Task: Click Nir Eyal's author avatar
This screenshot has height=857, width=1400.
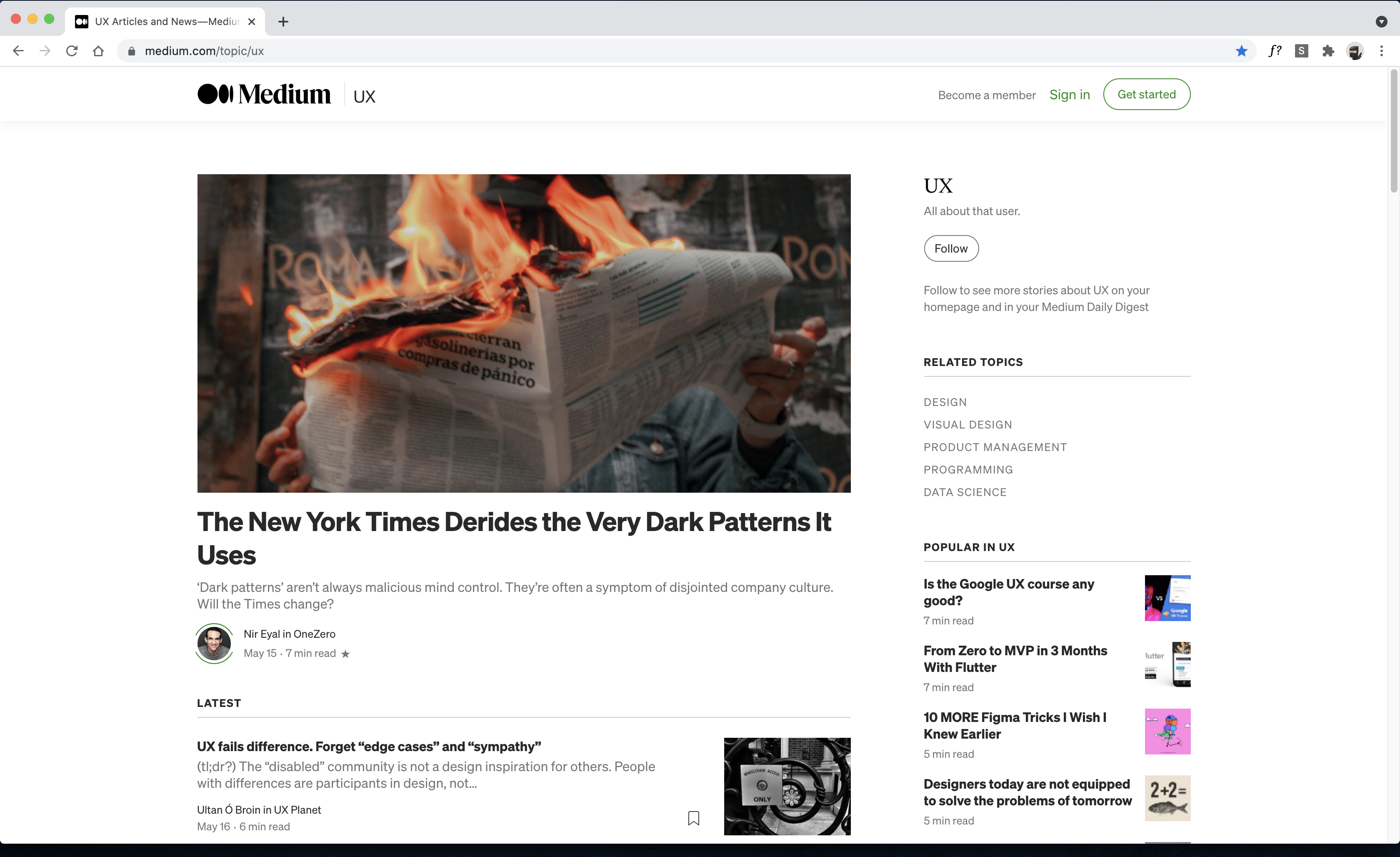Action: pos(214,643)
